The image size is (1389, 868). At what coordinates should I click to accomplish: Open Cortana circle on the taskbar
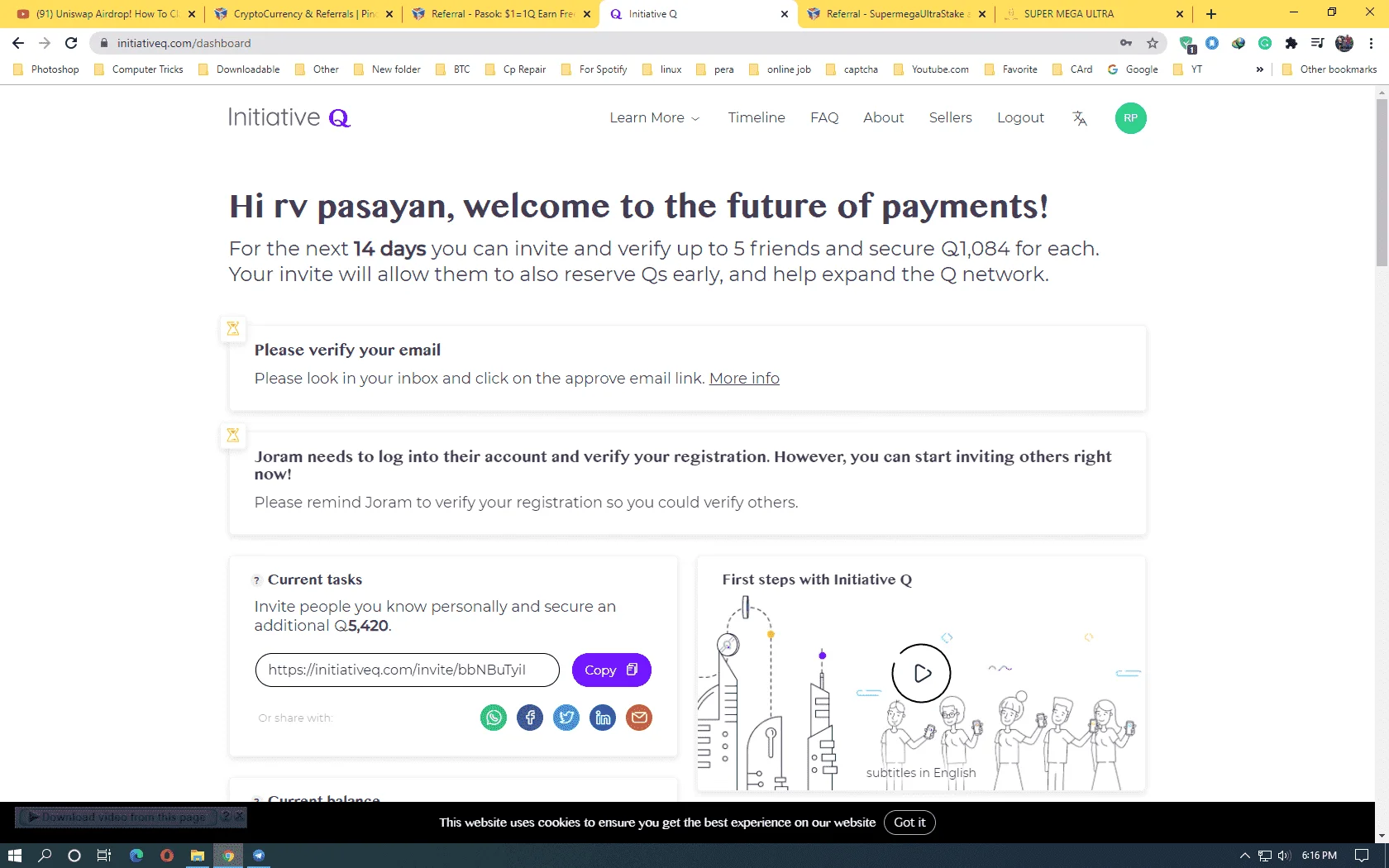74,856
